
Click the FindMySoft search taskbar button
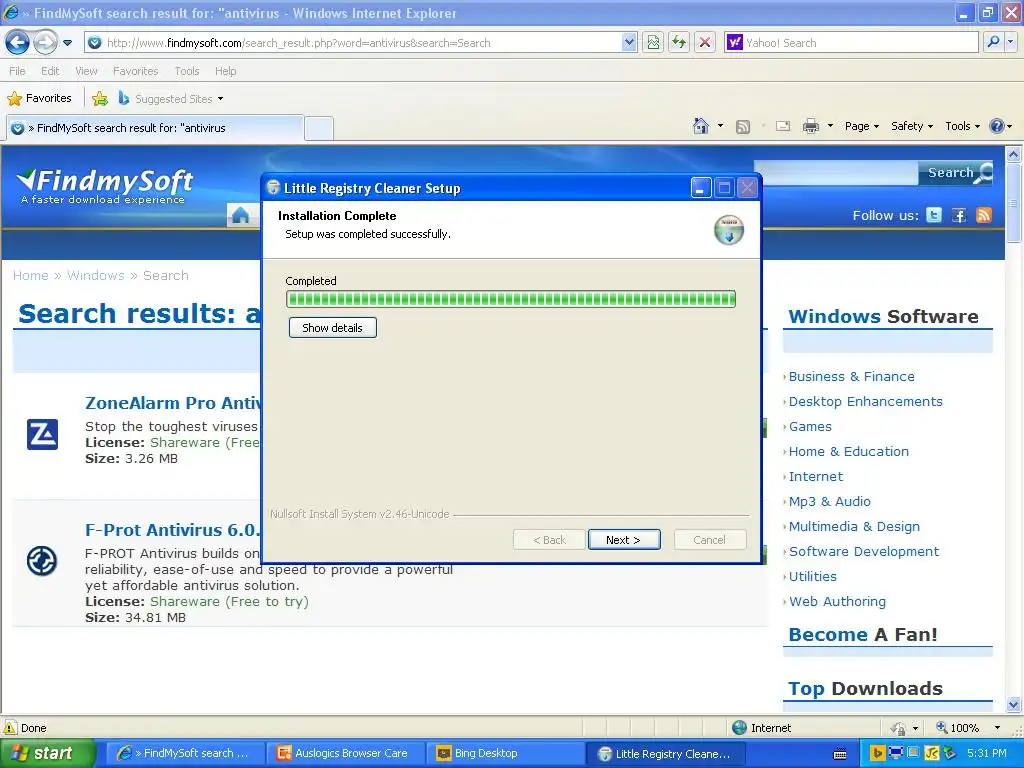185,754
